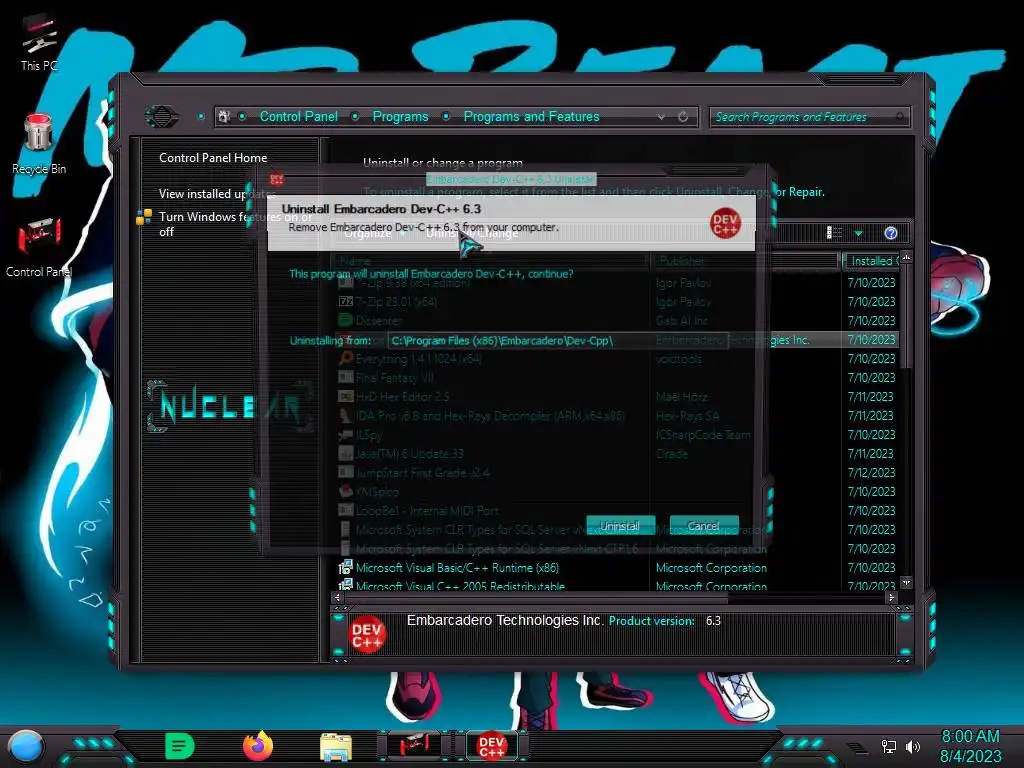
Task: Open Recycle Bin desktop icon
Action: click(39, 144)
